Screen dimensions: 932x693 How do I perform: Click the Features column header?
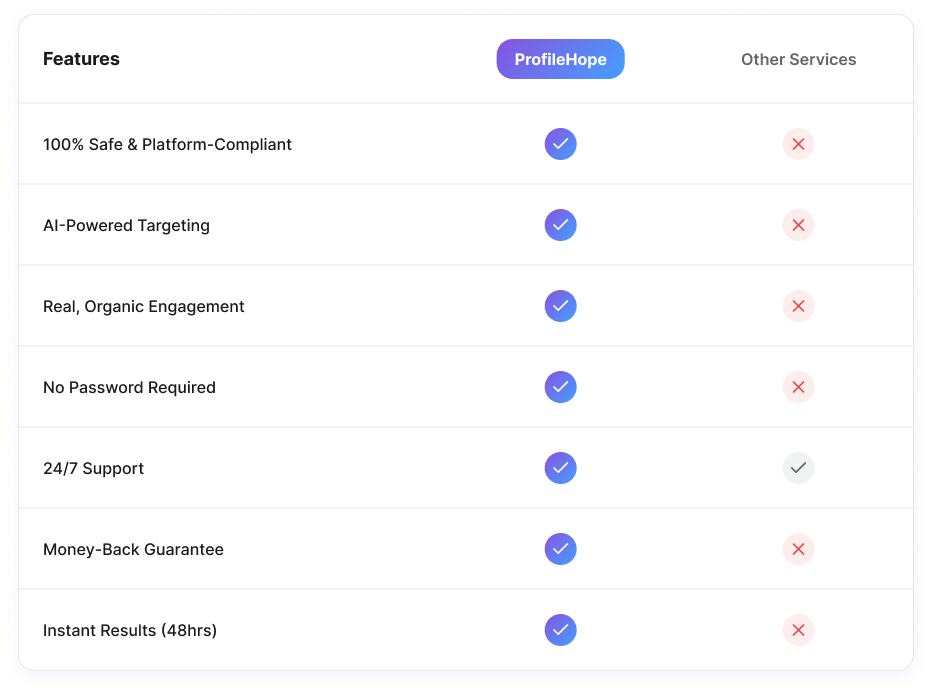point(81,59)
